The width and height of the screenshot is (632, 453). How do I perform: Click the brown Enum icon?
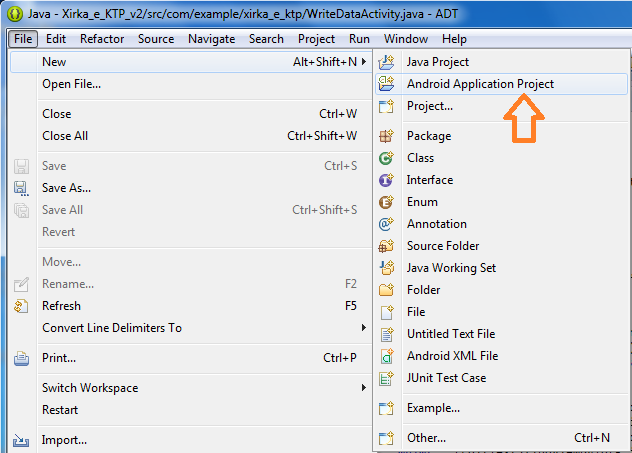coord(386,202)
